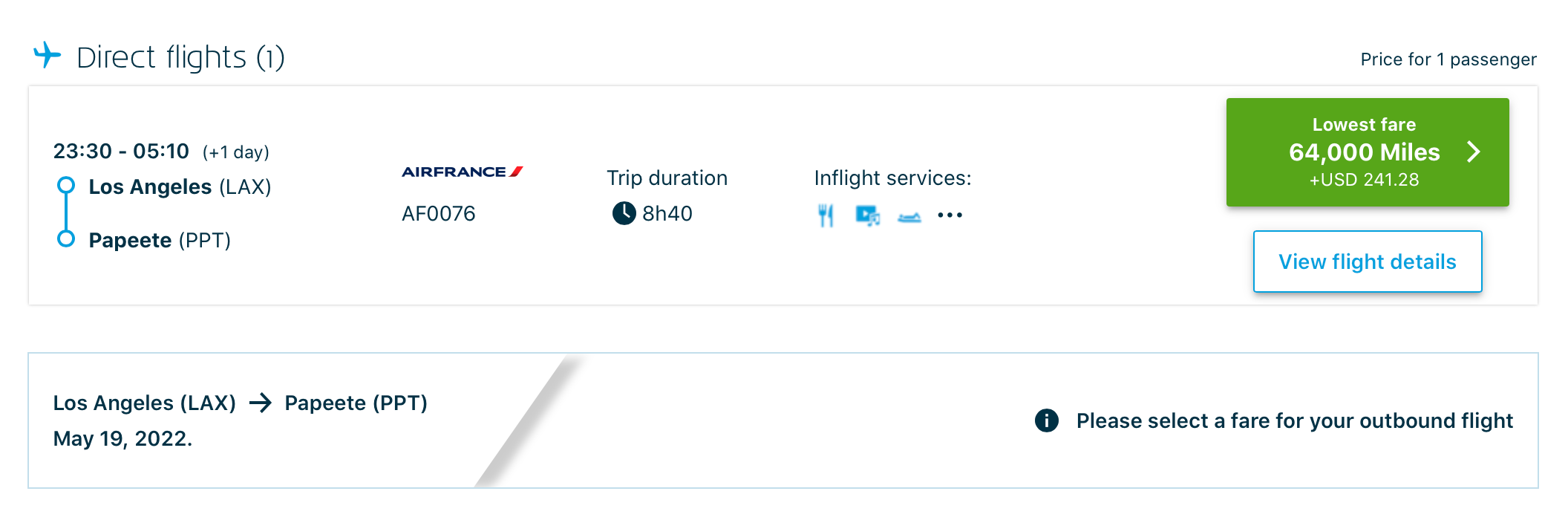Open View flight details
This screenshot has height=520, width=1568.
pyautogui.click(x=1367, y=261)
